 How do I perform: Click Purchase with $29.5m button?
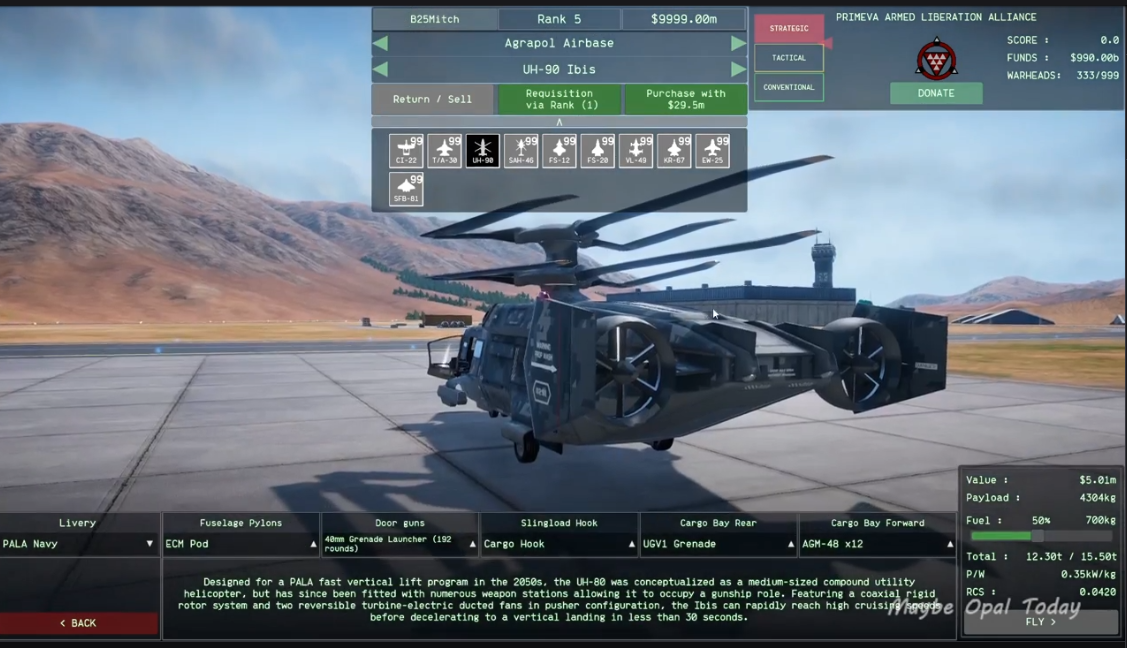(x=686, y=99)
